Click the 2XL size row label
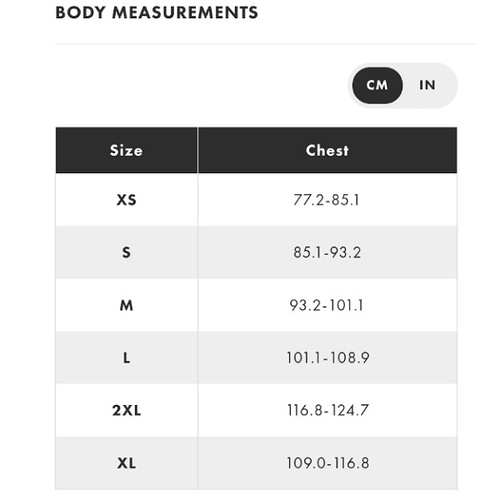The width and height of the screenshot is (500, 500). coord(126,410)
